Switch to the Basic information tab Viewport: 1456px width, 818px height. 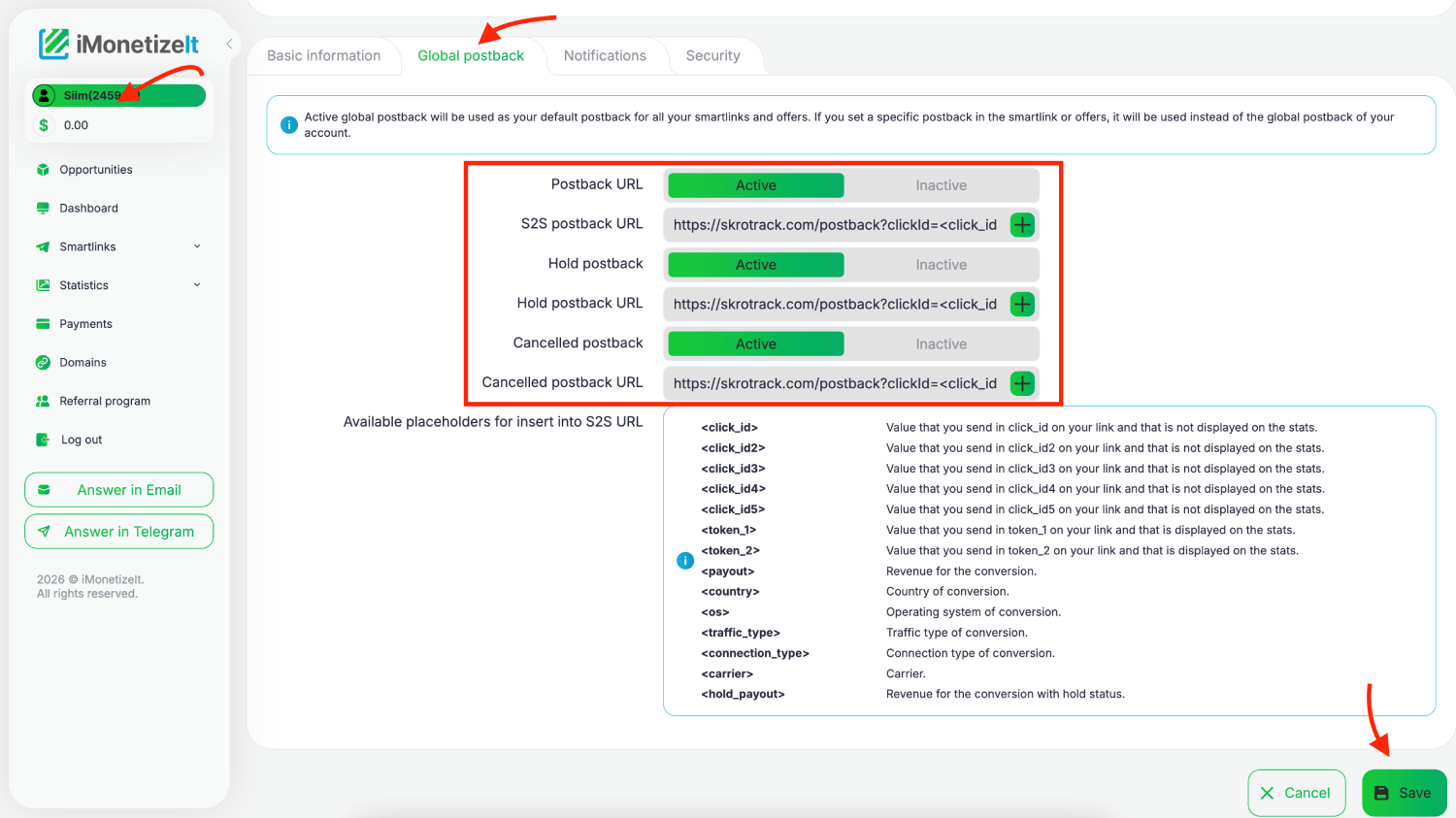[324, 56]
